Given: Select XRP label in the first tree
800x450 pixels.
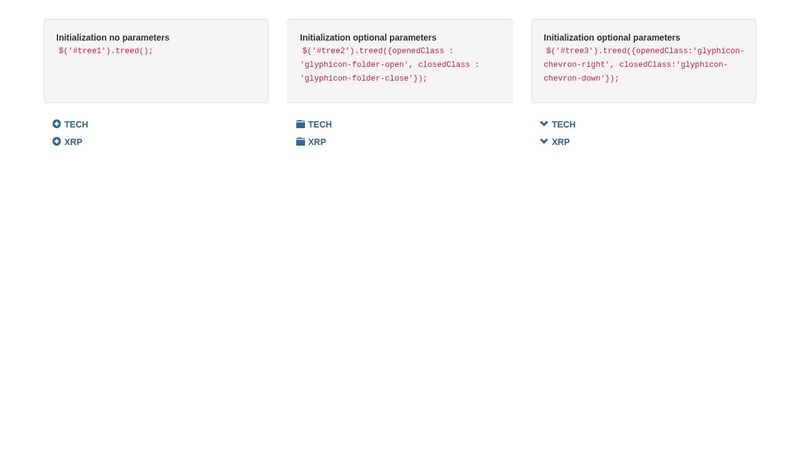Looking at the screenshot, I should coord(73,142).
